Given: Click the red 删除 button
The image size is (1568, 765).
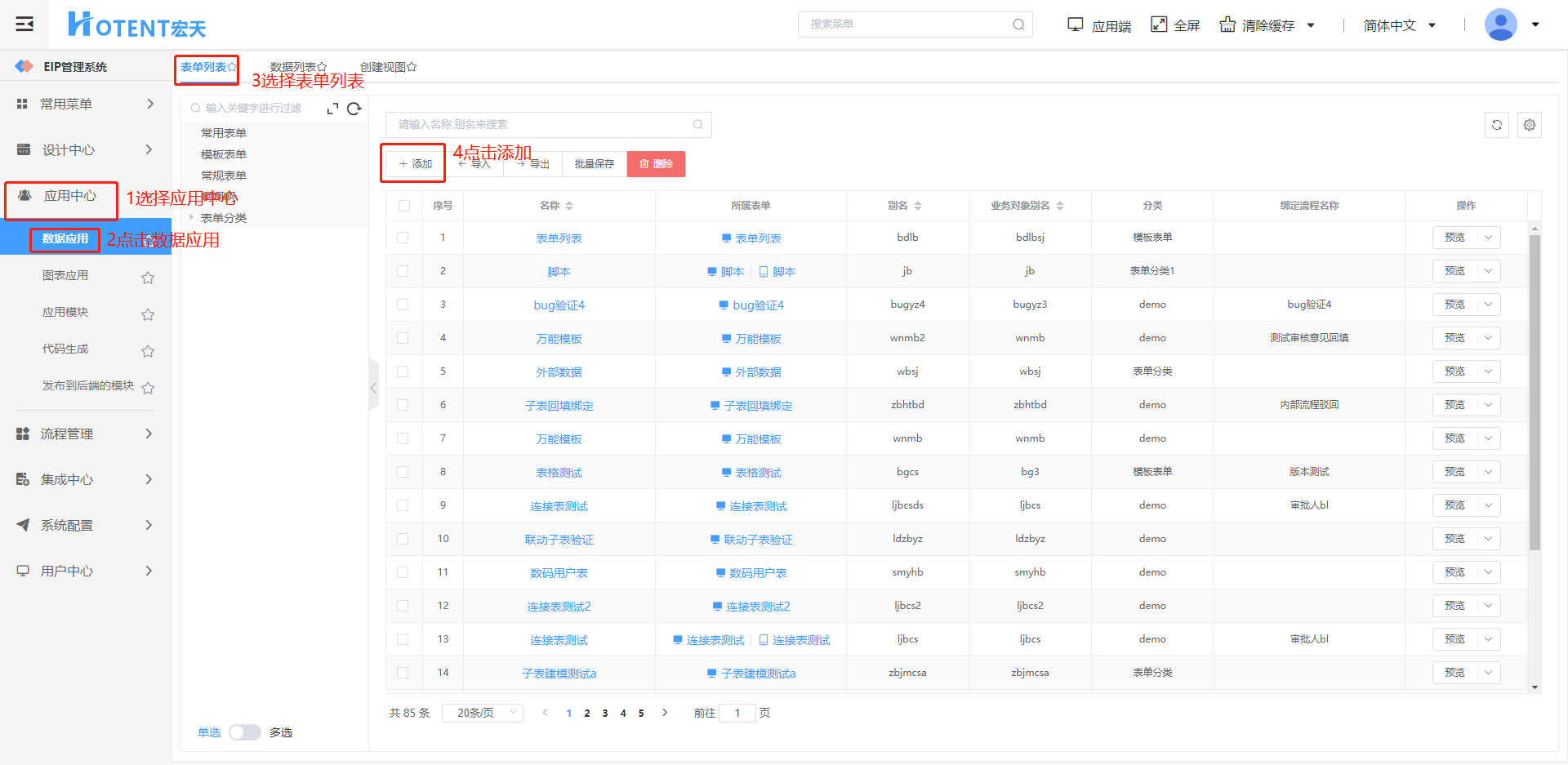Looking at the screenshot, I should 656,164.
